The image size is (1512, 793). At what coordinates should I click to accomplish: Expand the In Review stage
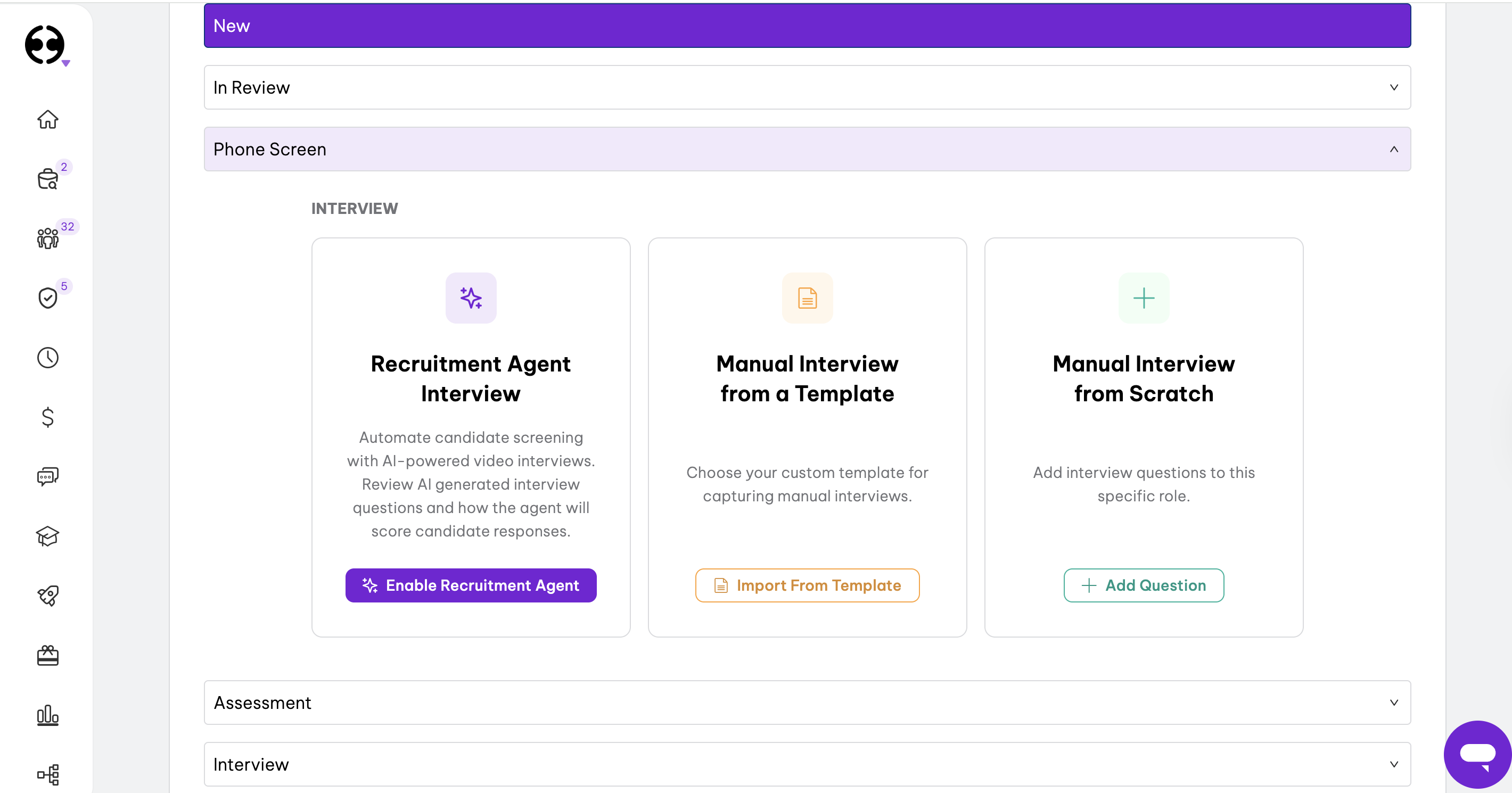pyautogui.click(x=807, y=87)
